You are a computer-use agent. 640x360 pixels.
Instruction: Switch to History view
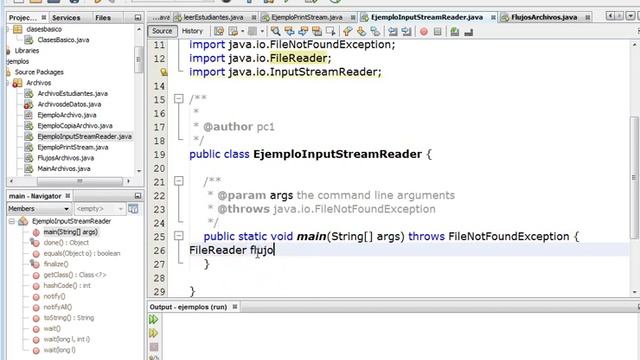[x=192, y=31]
